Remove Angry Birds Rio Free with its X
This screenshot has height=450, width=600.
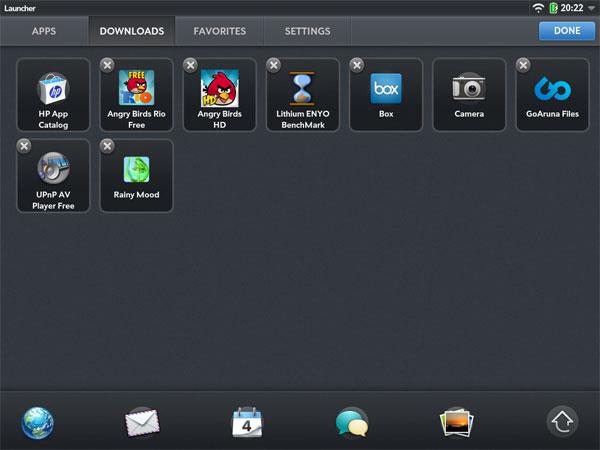(108, 65)
